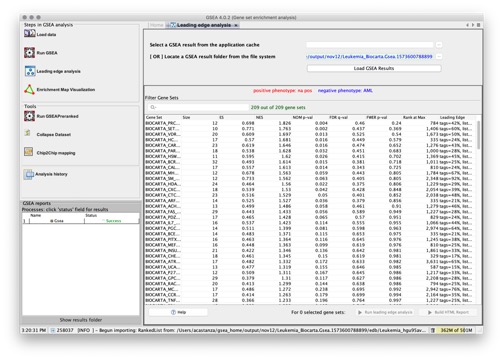This screenshot has width=503, height=360.
Task: Browse for GSEA result folder button
Action: (439, 57)
